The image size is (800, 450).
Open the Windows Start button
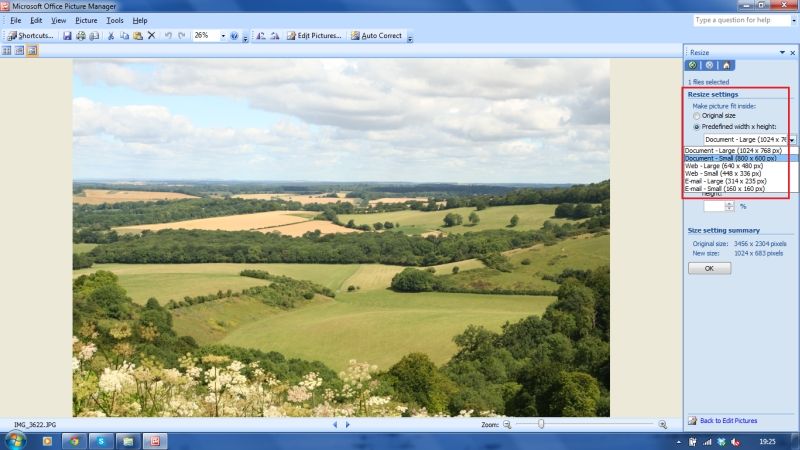click(15, 441)
